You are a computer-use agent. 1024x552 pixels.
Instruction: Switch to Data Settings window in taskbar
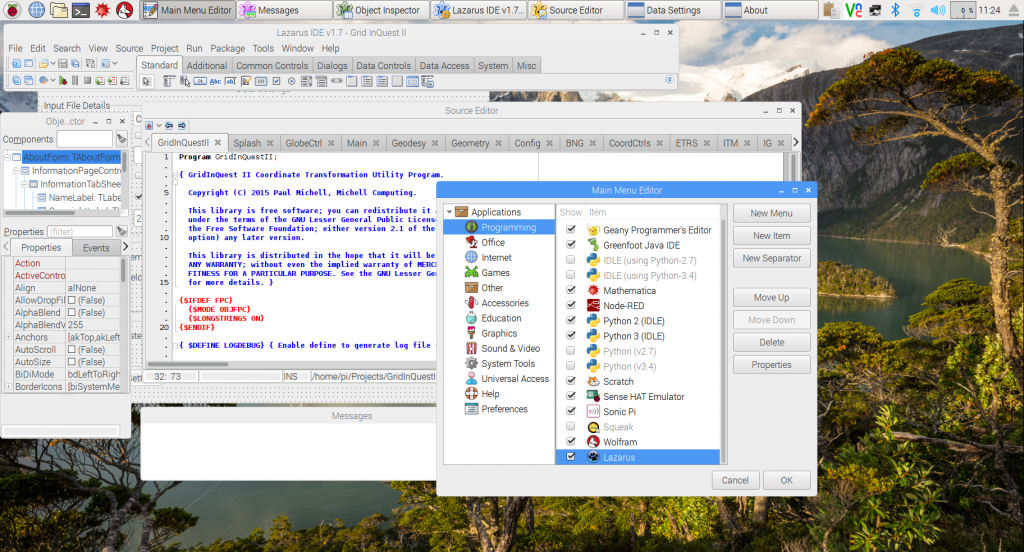pos(673,10)
